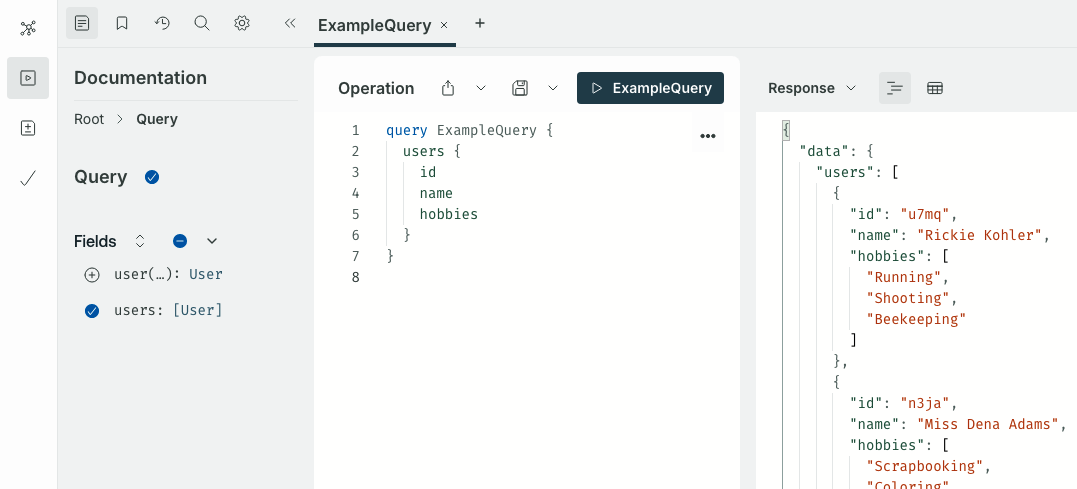Open the [User] return type link
Image resolution: width=1077 pixels, height=489 pixels.
(197, 310)
